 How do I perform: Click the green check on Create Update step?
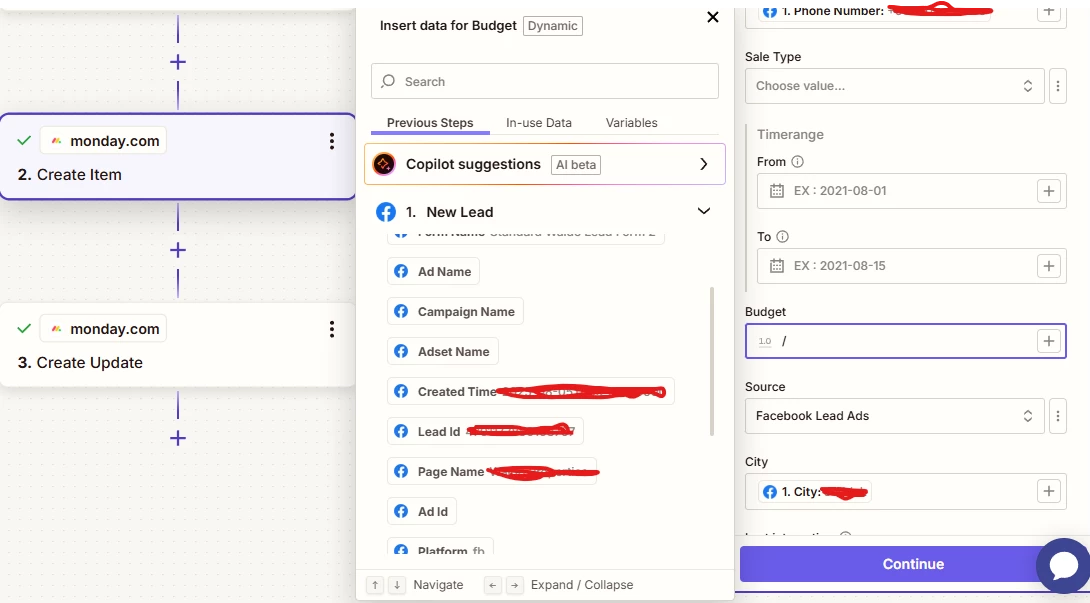pyautogui.click(x=24, y=329)
